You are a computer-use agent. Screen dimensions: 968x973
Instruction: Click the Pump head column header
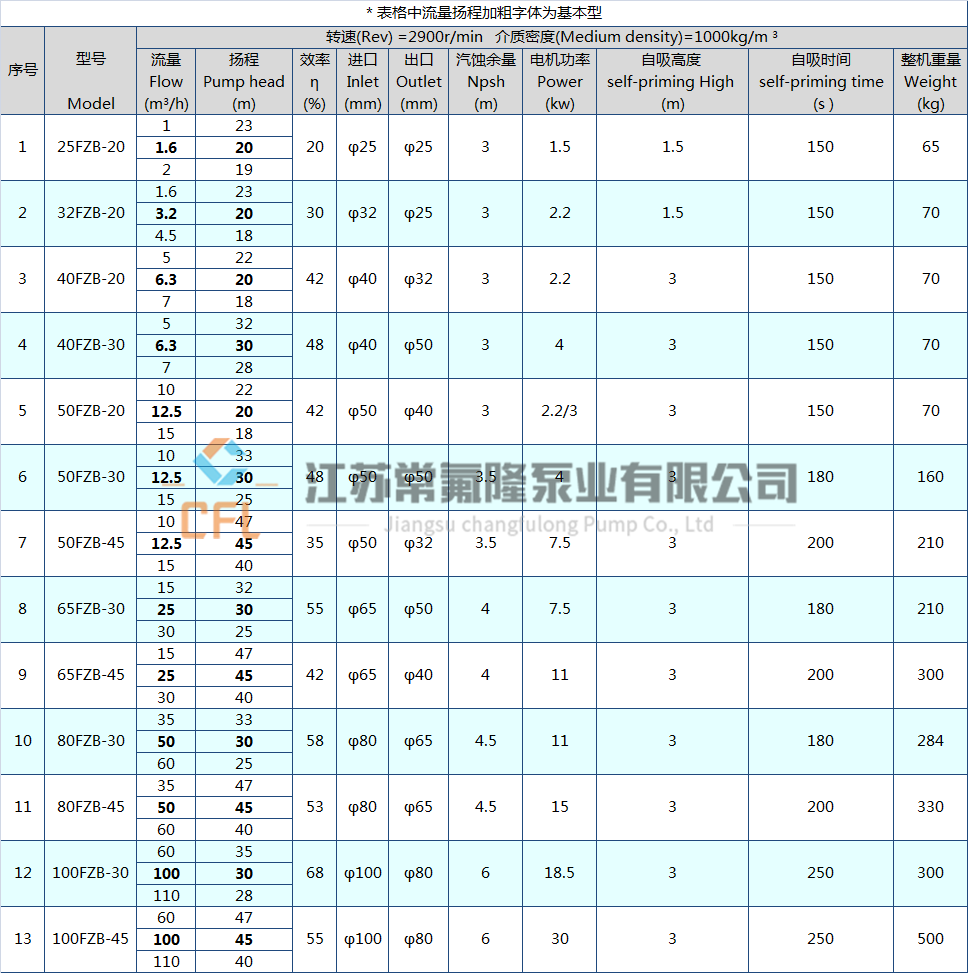[x=244, y=81]
